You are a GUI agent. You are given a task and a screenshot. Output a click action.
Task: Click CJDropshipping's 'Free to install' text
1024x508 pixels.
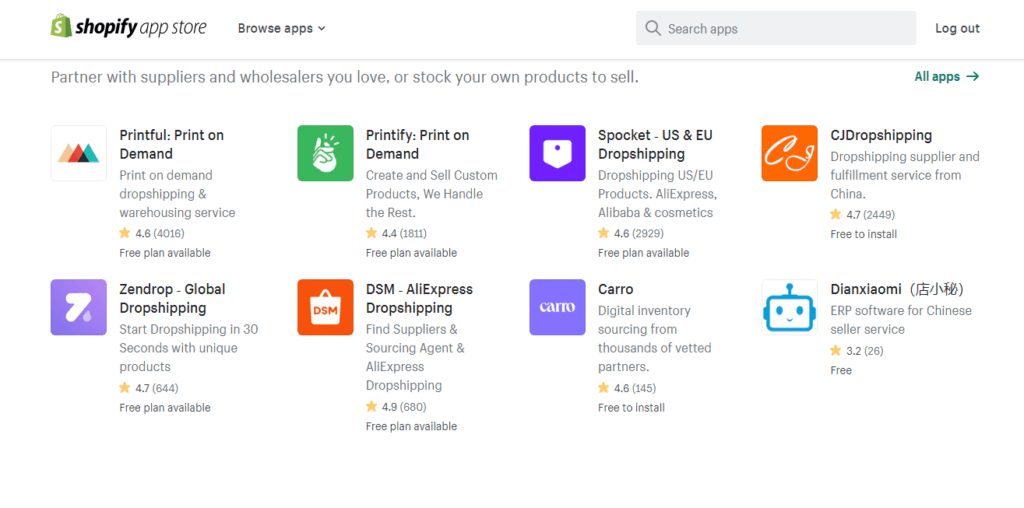pos(863,234)
